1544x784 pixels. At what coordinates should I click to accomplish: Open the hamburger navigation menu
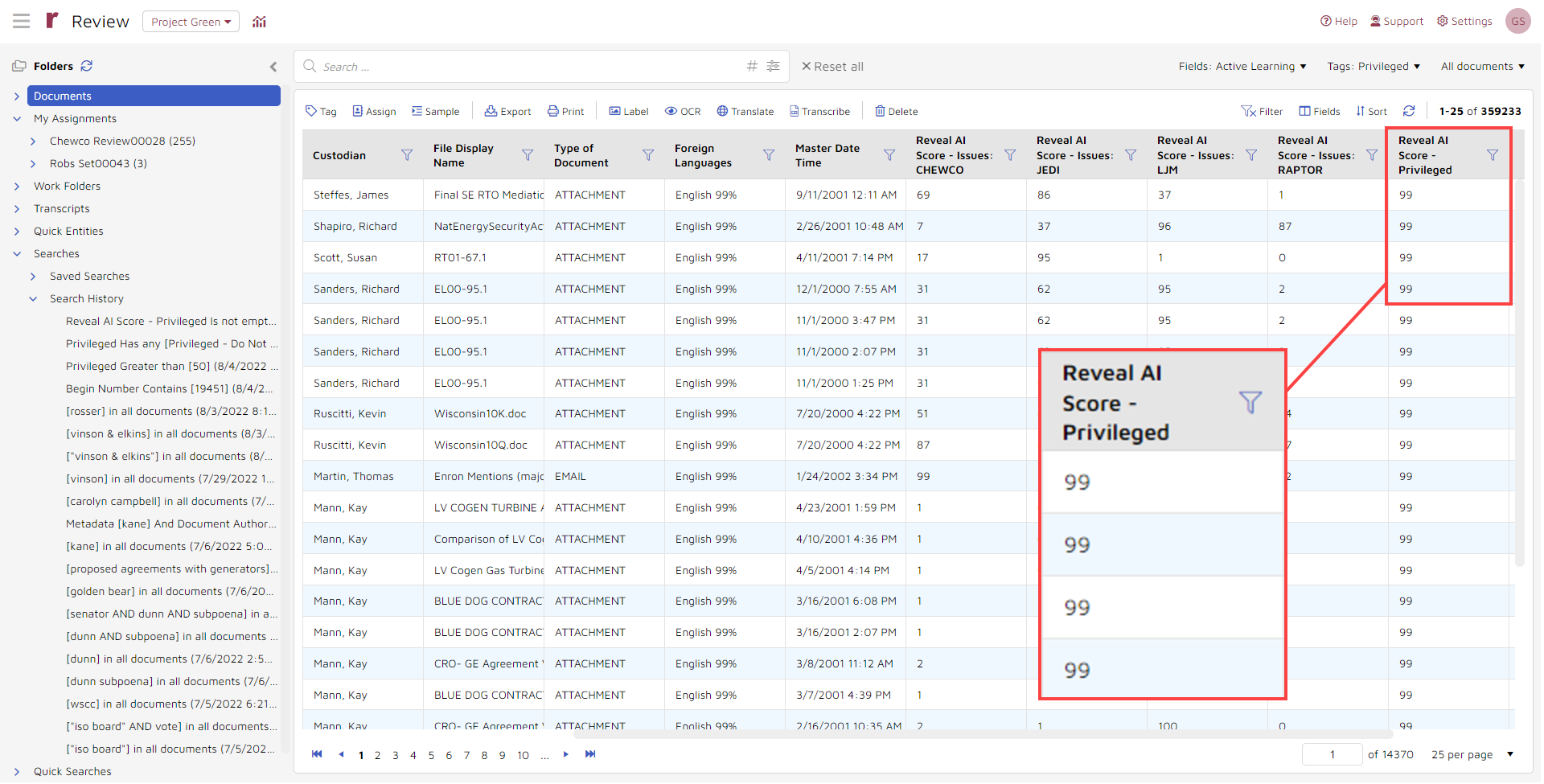pos(22,21)
